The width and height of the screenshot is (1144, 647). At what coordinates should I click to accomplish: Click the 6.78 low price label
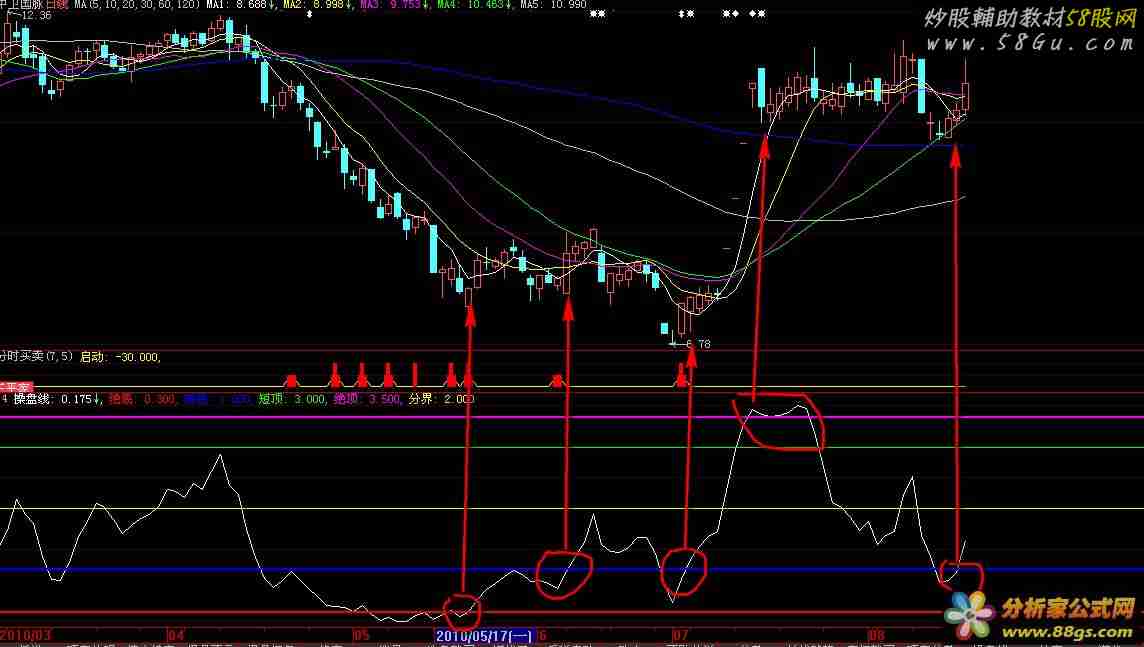(x=698, y=344)
